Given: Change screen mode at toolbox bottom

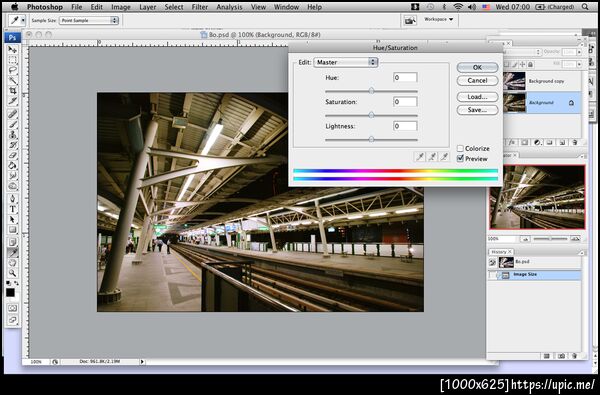Looking at the screenshot, I should click(x=13, y=320).
